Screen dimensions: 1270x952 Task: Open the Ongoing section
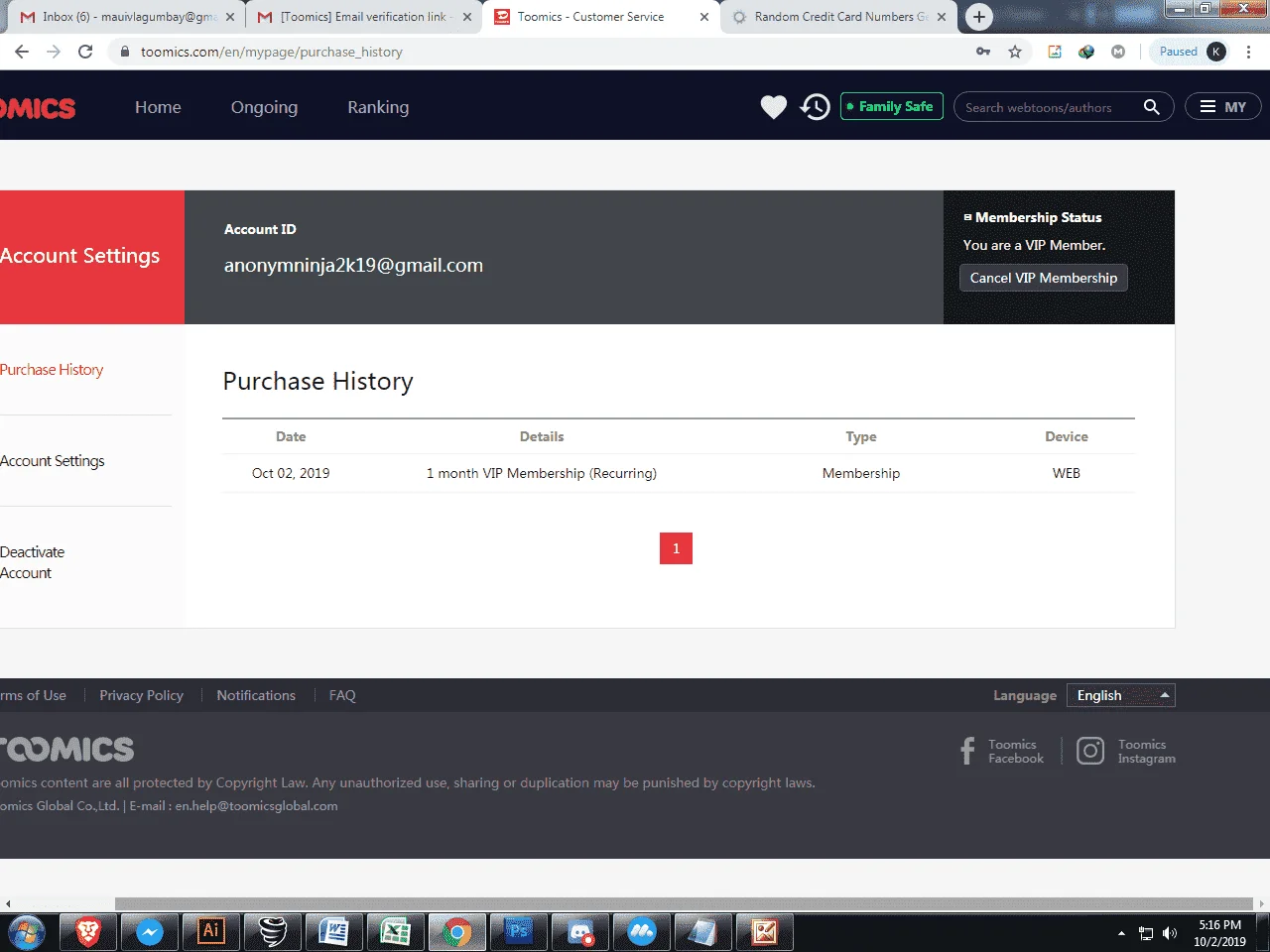pos(264,107)
